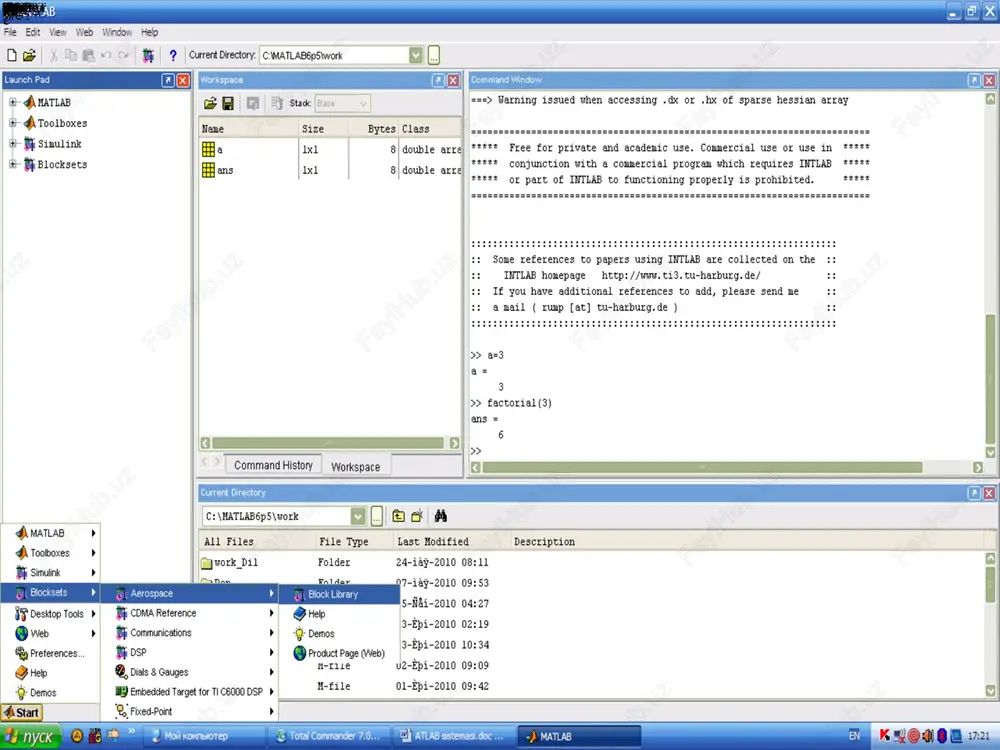1000x750 pixels.
Task: Click the New folder icon in Current Directory
Action: pyautogui.click(x=417, y=516)
